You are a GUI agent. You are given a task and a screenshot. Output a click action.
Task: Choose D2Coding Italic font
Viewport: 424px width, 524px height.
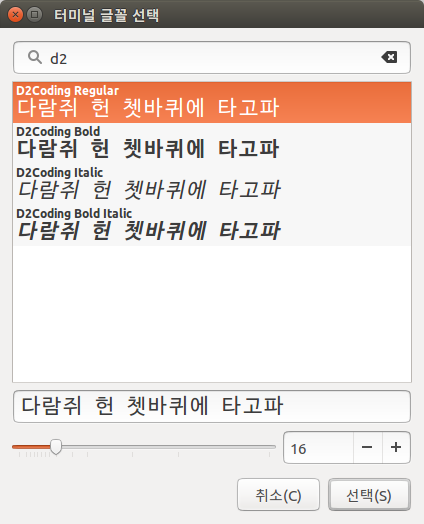[x=212, y=184]
